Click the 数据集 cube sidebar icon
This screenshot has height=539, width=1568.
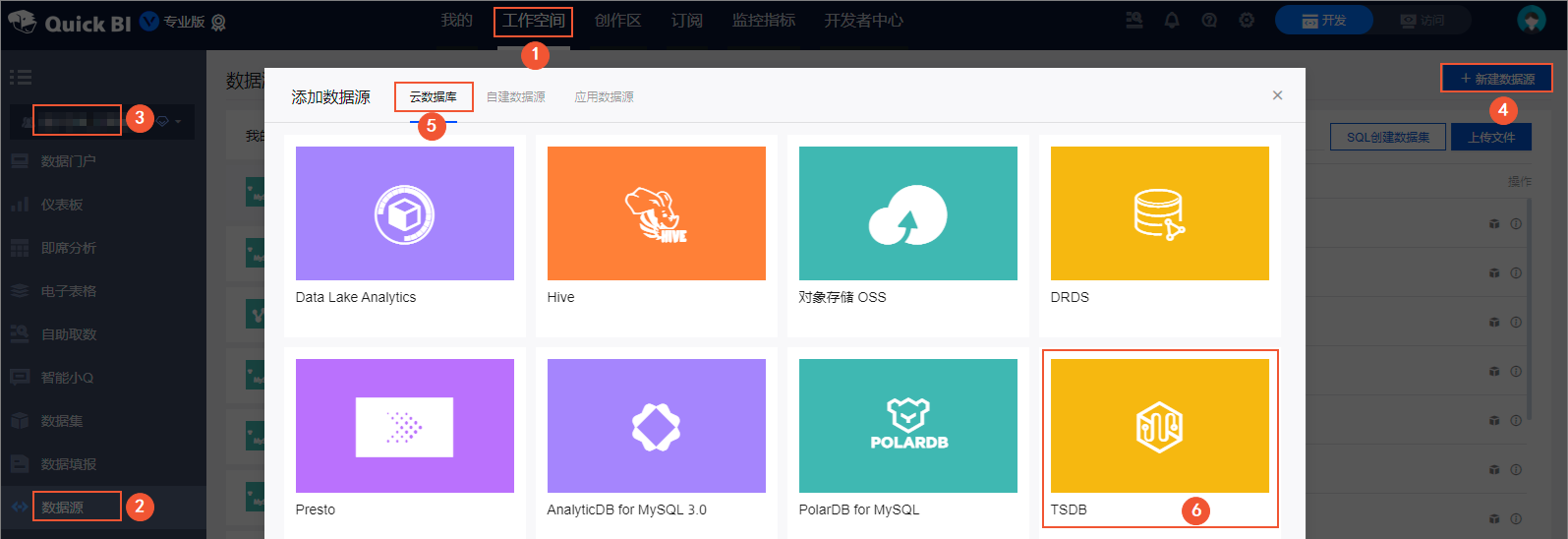click(20, 421)
